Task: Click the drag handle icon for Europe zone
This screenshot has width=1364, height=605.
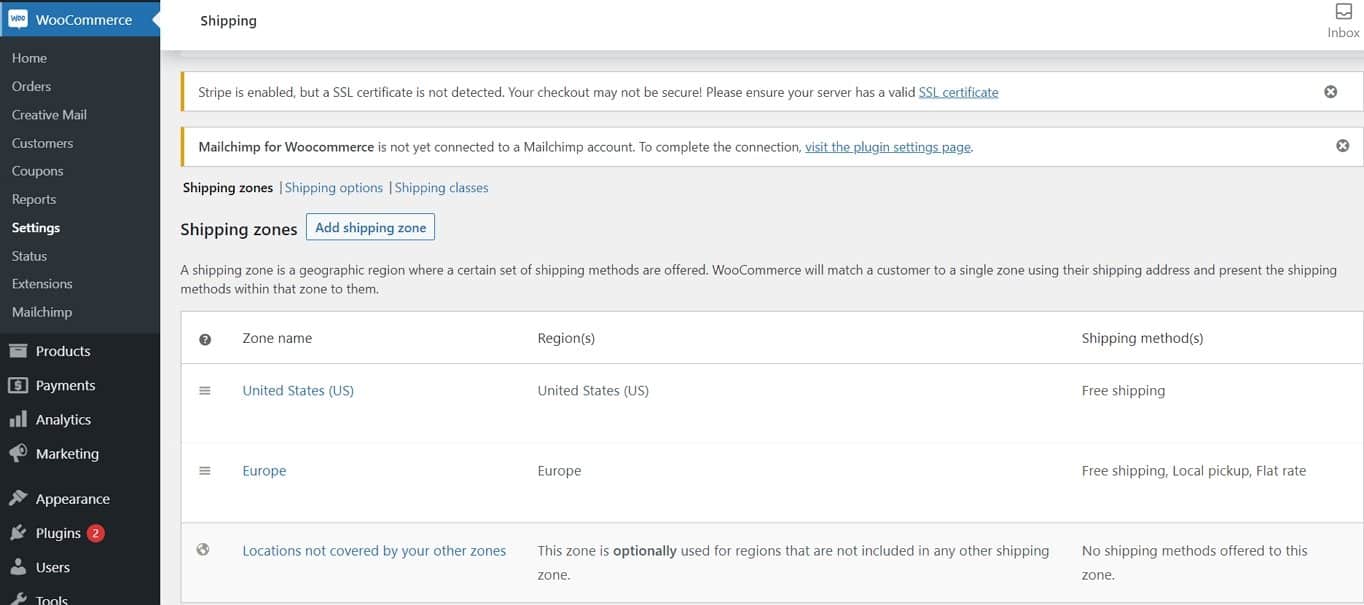Action: click(x=205, y=471)
